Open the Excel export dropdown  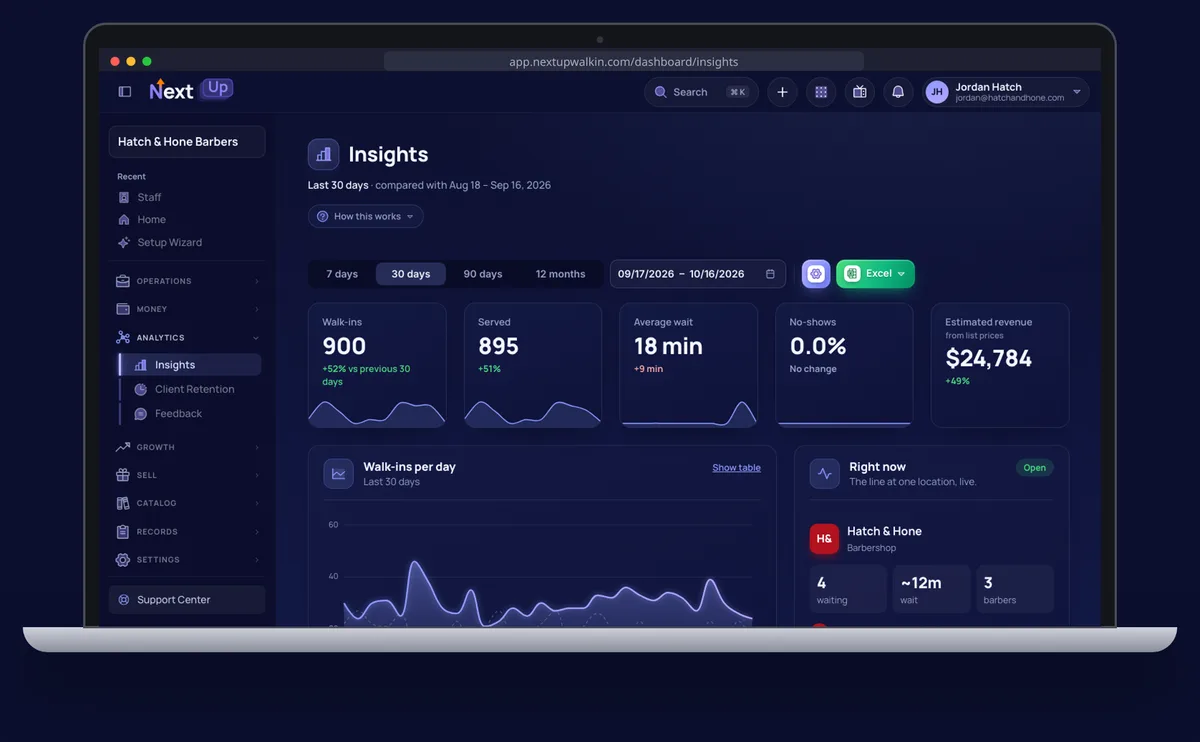tap(875, 274)
